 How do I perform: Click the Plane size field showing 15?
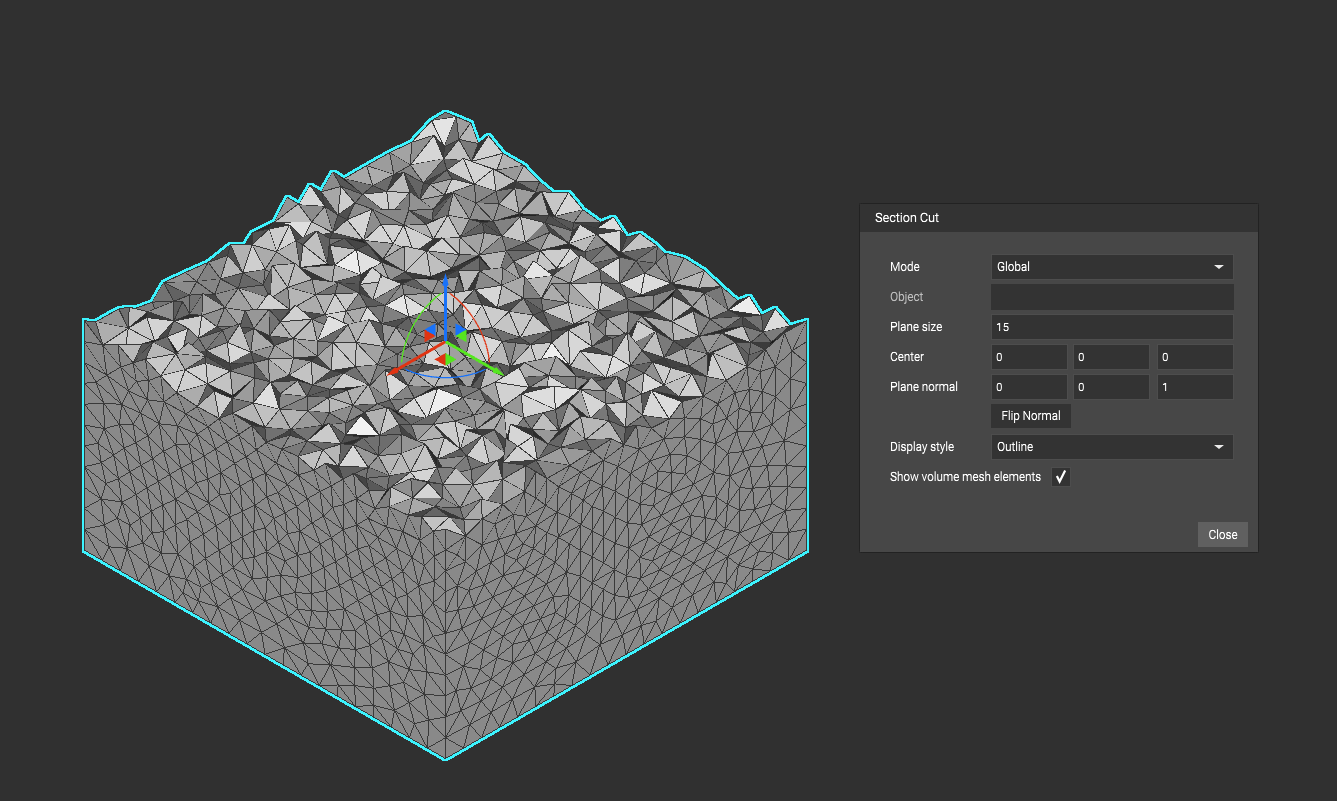pos(1112,327)
